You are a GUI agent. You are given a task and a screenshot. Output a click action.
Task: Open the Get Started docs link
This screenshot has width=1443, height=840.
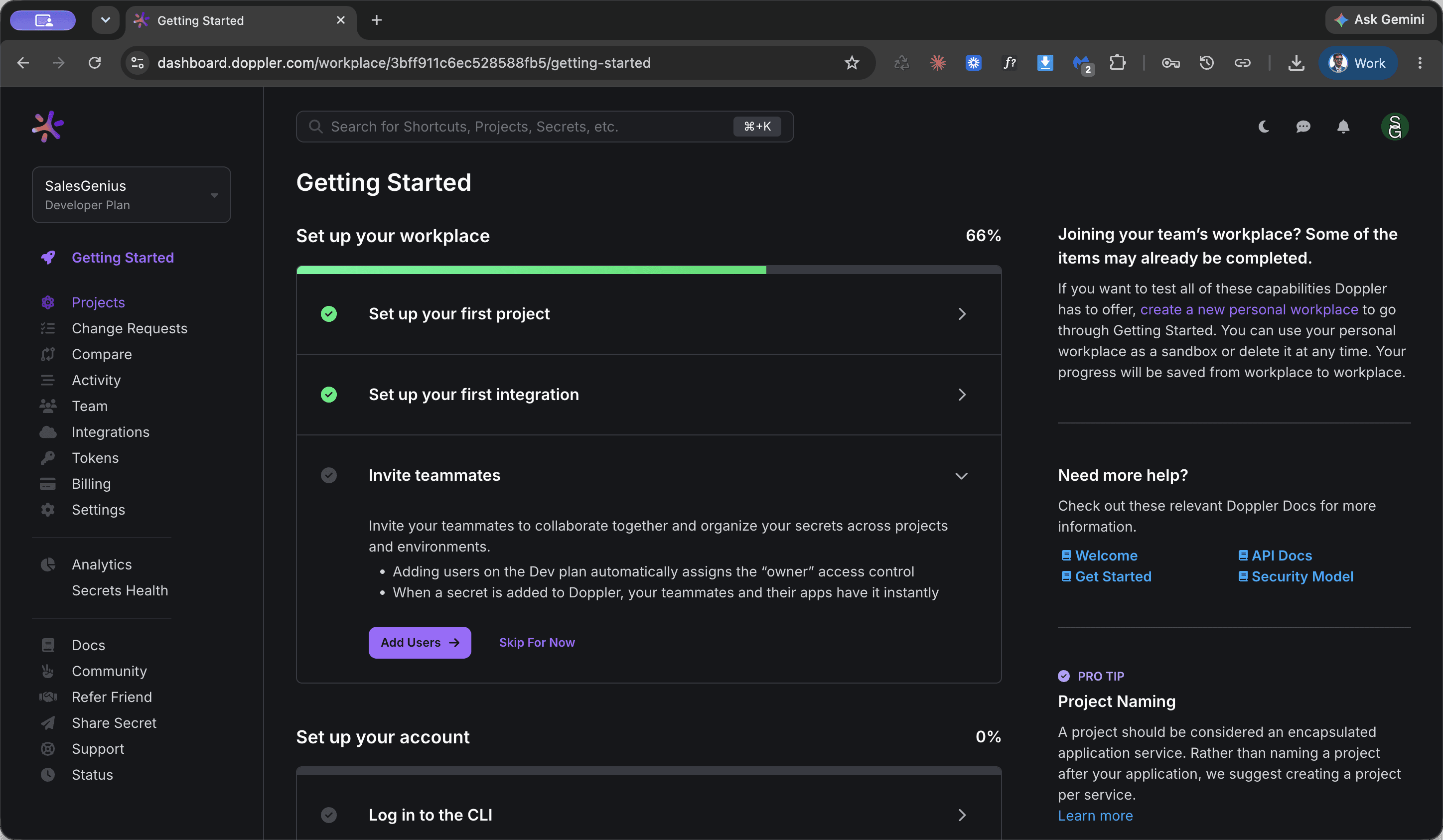(1106, 576)
